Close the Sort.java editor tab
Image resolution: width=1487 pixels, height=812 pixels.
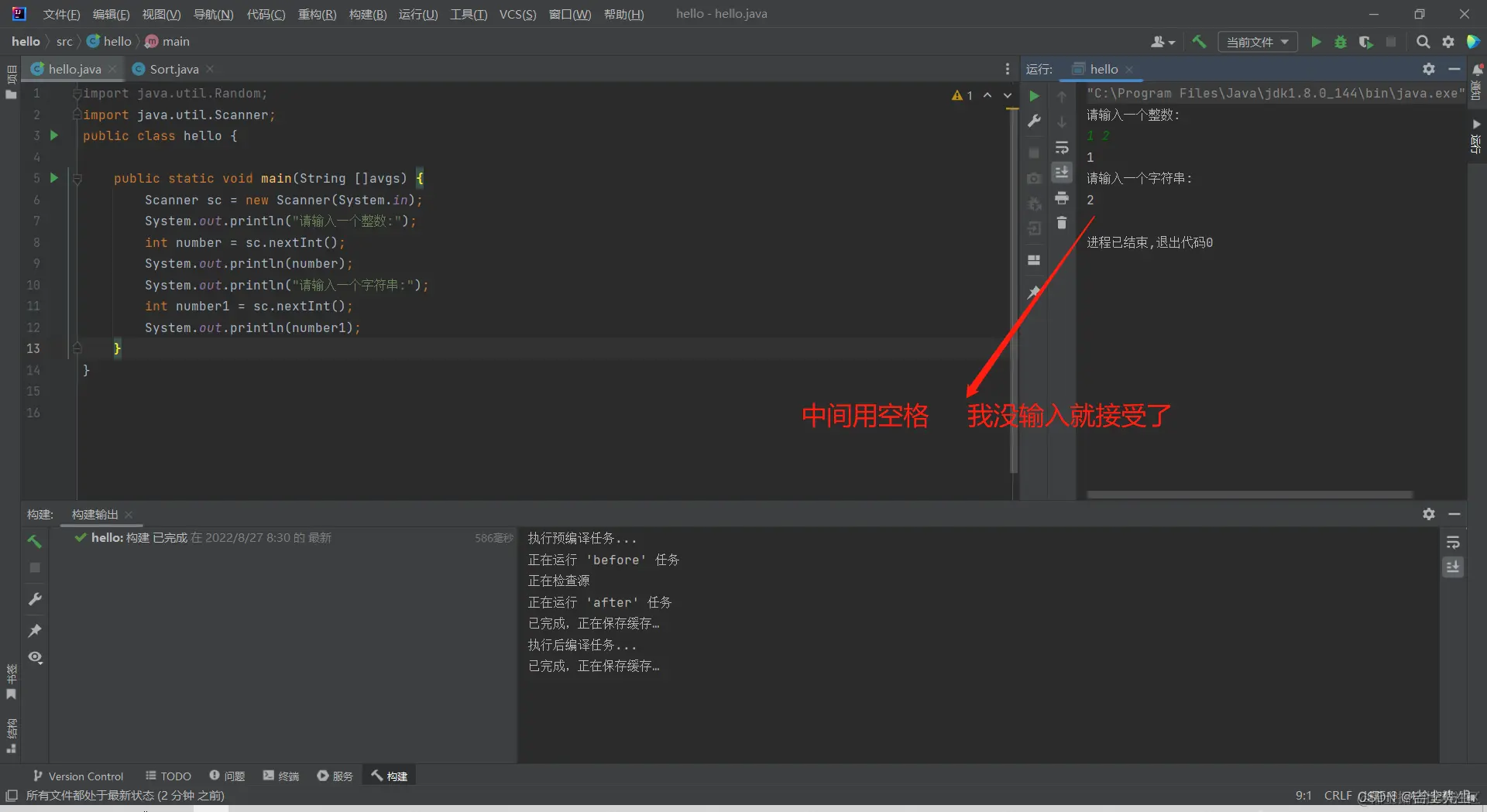click(x=210, y=69)
